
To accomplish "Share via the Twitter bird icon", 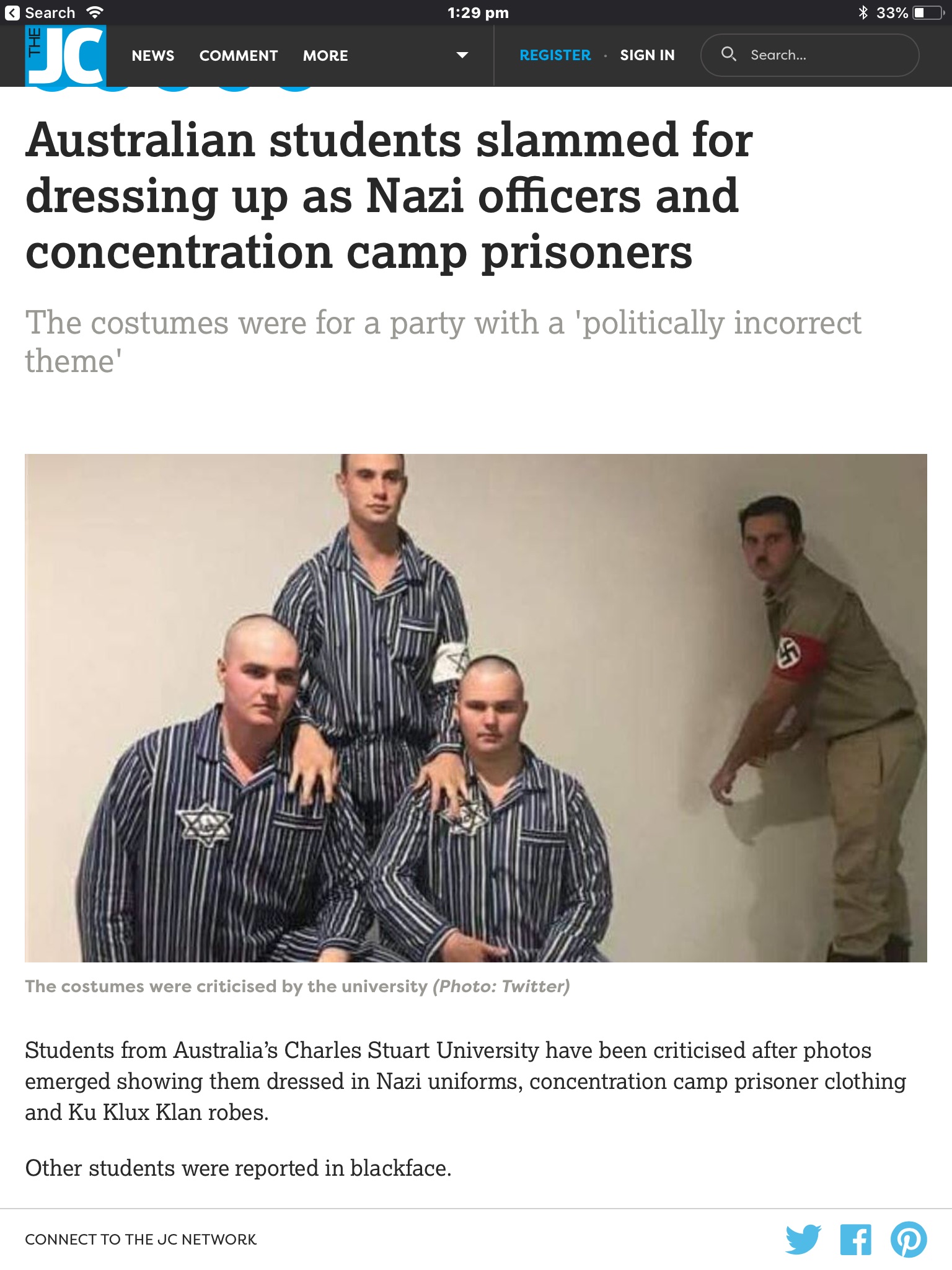I will (x=803, y=1239).
